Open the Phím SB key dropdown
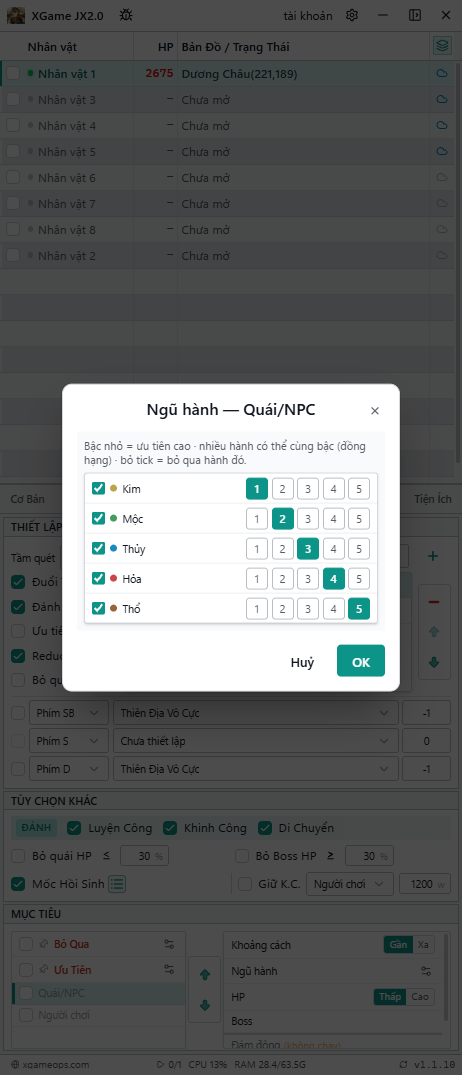The width and height of the screenshot is (462, 1075). tap(69, 713)
